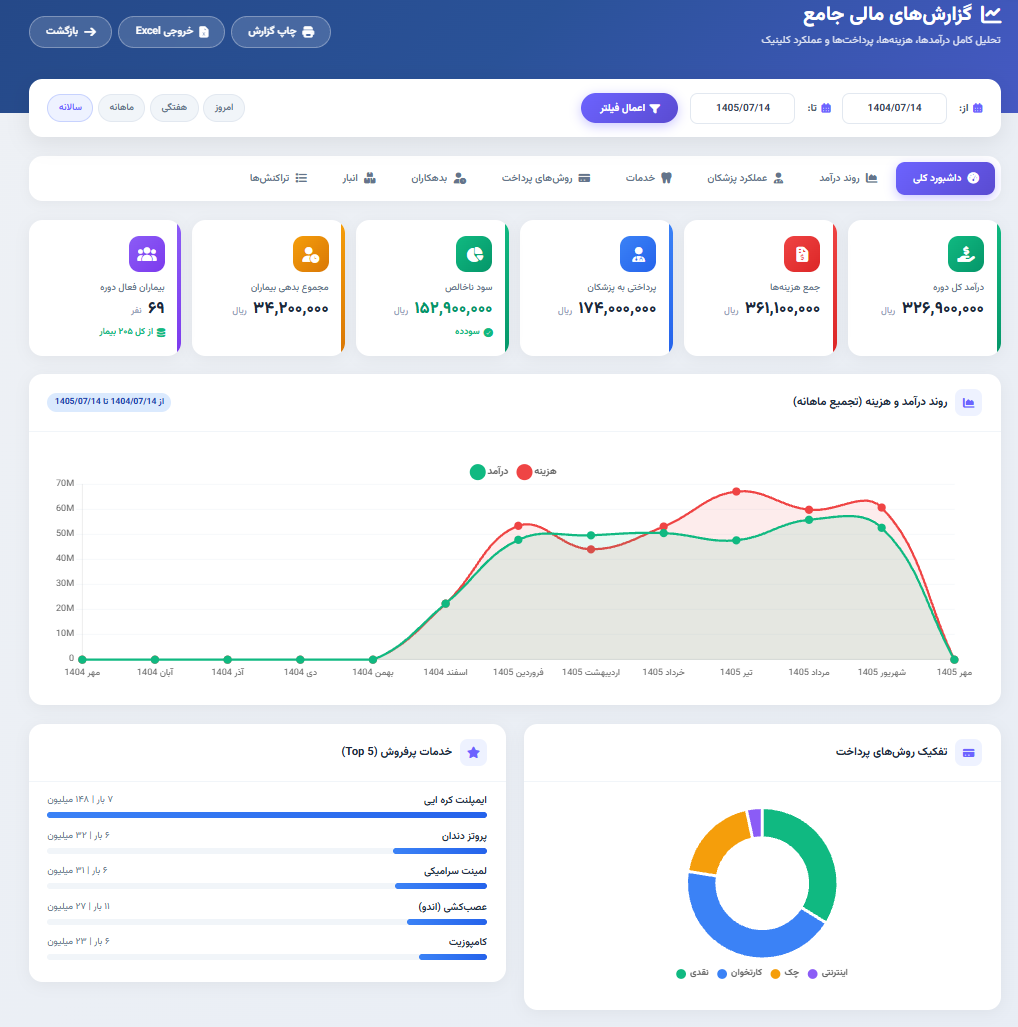The width and height of the screenshot is (1018, 1027).
Task: Click the blue doctor payments card icon
Action: tap(638, 254)
